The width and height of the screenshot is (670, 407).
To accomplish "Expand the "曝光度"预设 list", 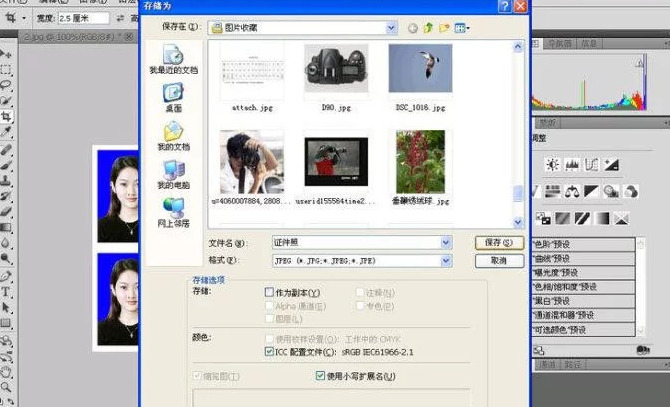I will pos(584,272).
